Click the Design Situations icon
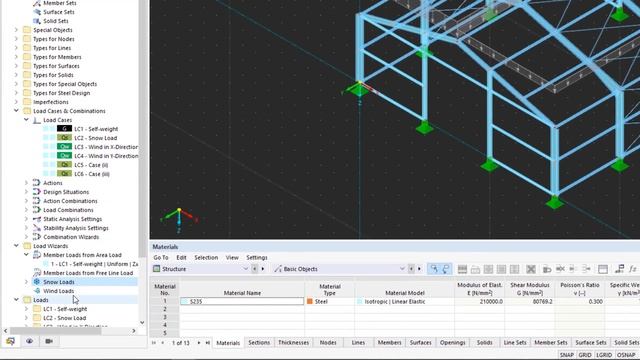Screen dimensions: 640x360 click(37, 192)
